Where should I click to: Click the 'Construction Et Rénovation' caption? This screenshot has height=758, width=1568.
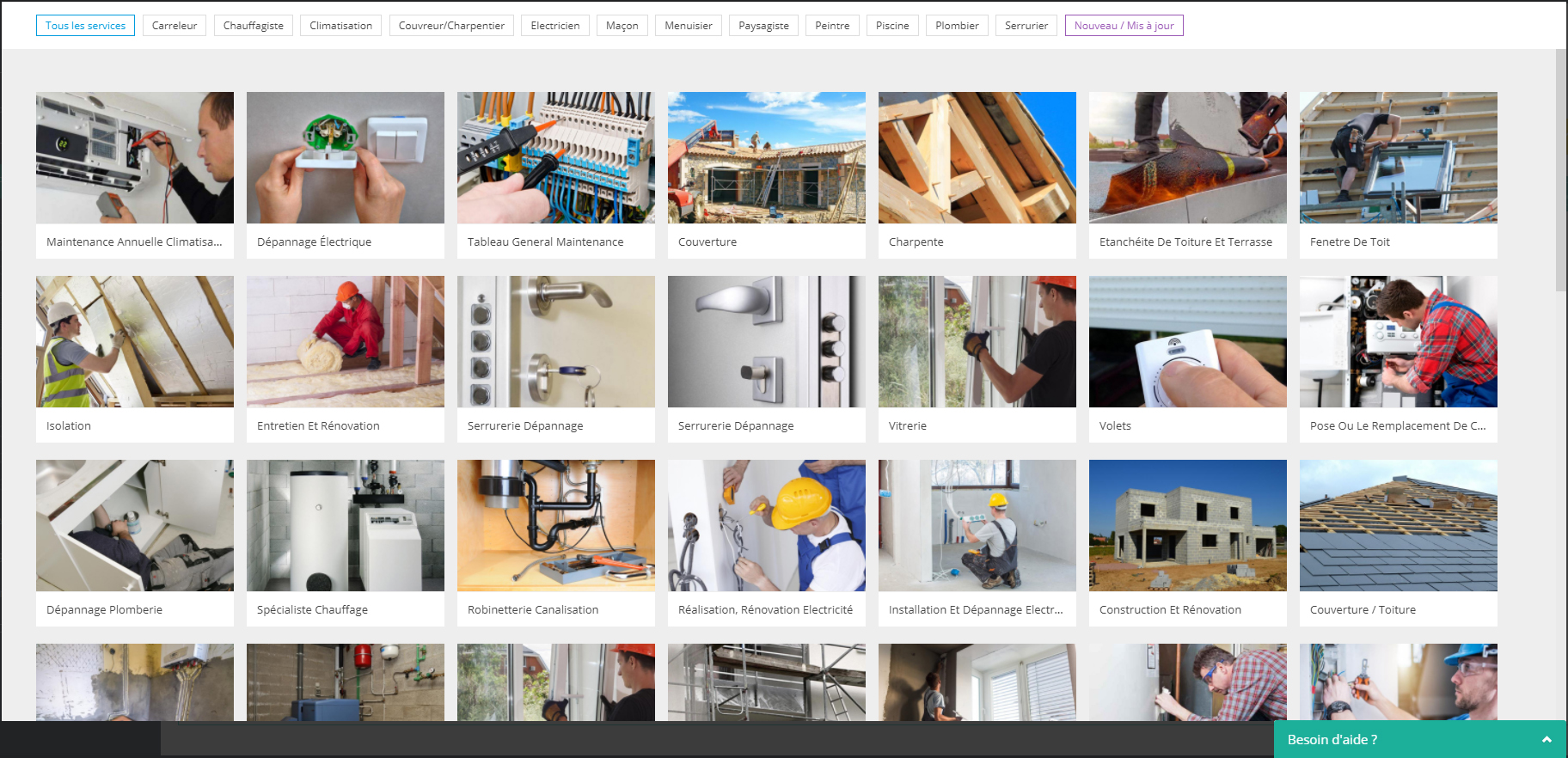click(x=1170, y=610)
